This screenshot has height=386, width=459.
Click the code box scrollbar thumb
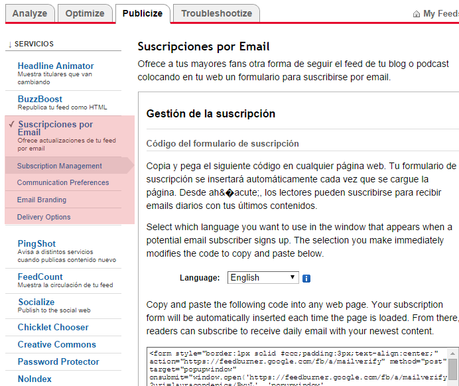452,369
